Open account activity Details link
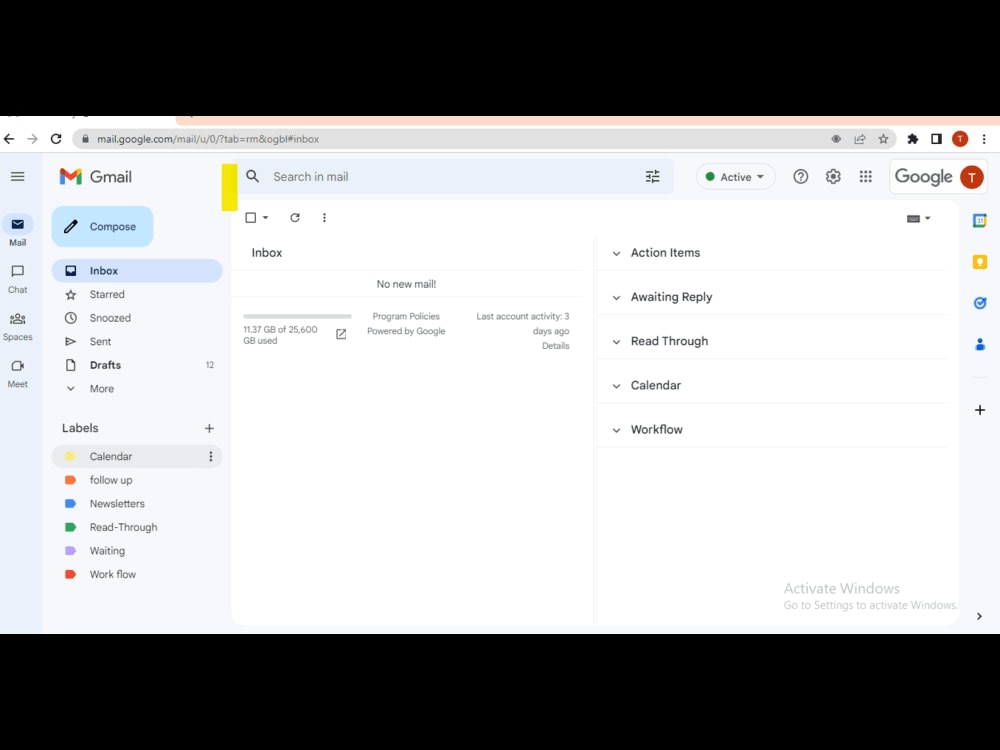 [x=555, y=346]
